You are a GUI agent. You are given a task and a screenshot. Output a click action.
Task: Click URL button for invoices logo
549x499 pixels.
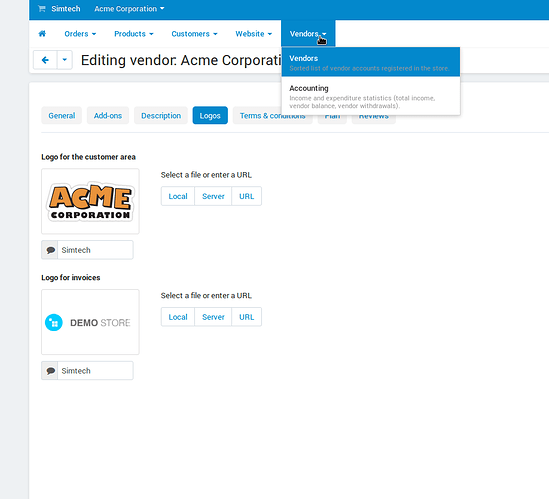[x=246, y=317]
